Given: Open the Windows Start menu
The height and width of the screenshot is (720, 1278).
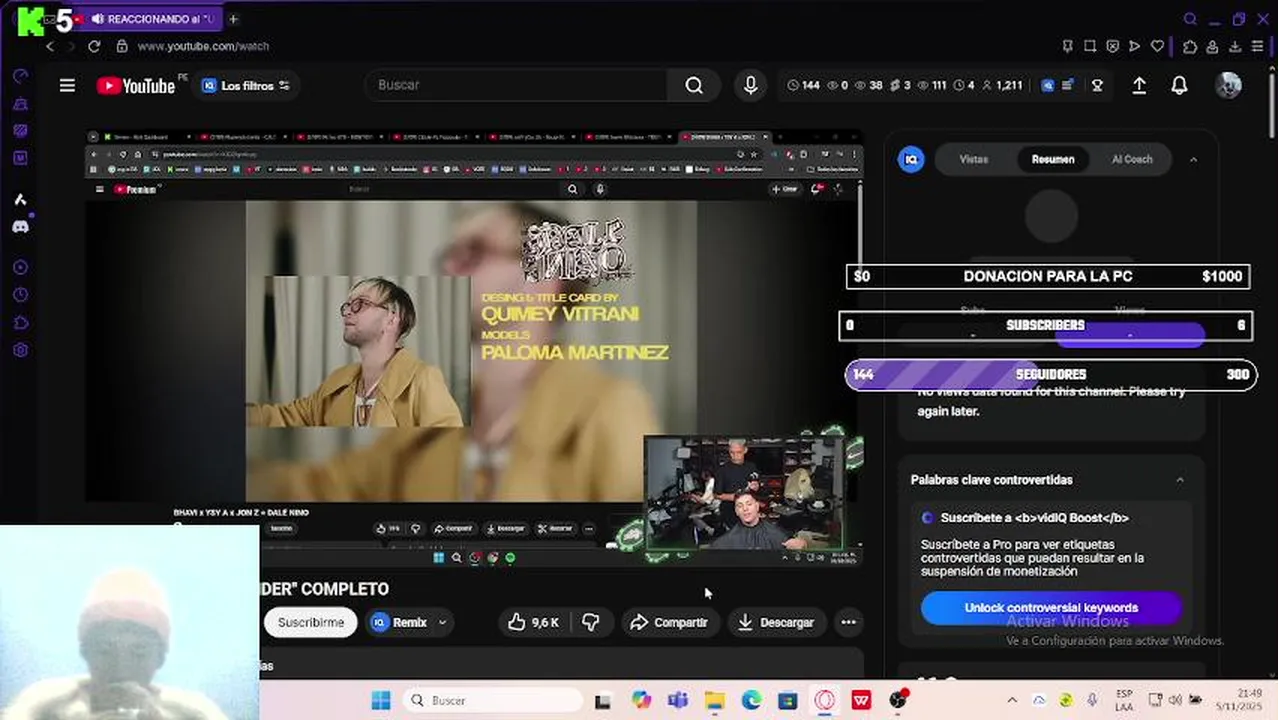Looking at the screenshot, I should point(381,700).
